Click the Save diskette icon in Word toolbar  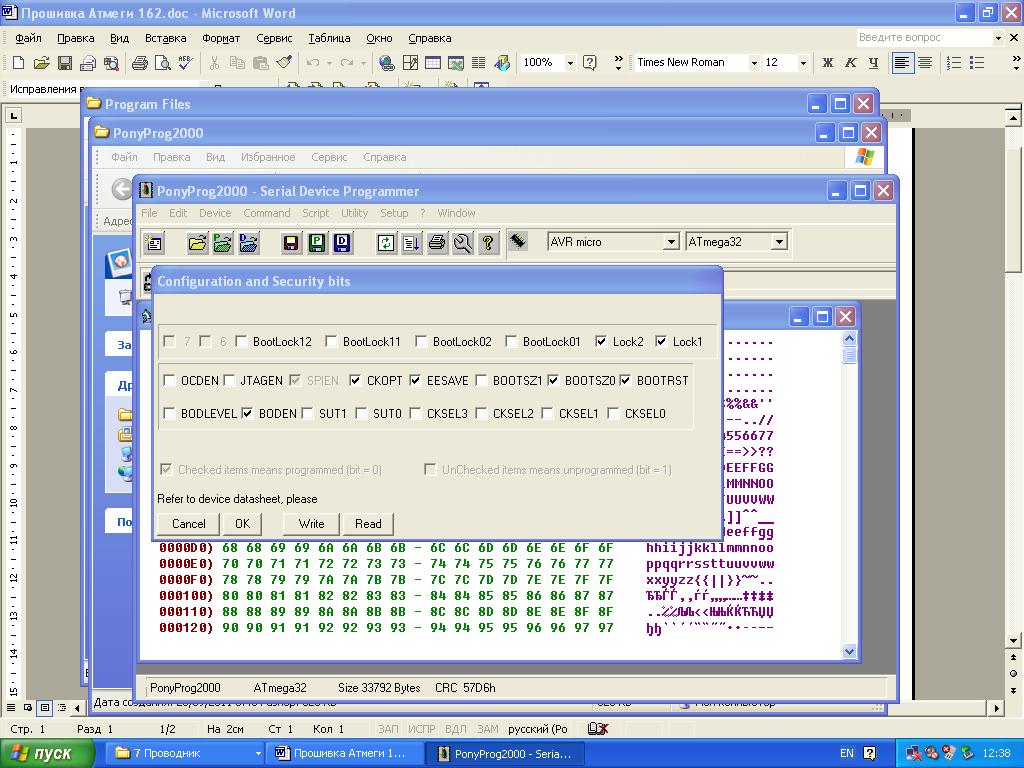tap(65, 63)
